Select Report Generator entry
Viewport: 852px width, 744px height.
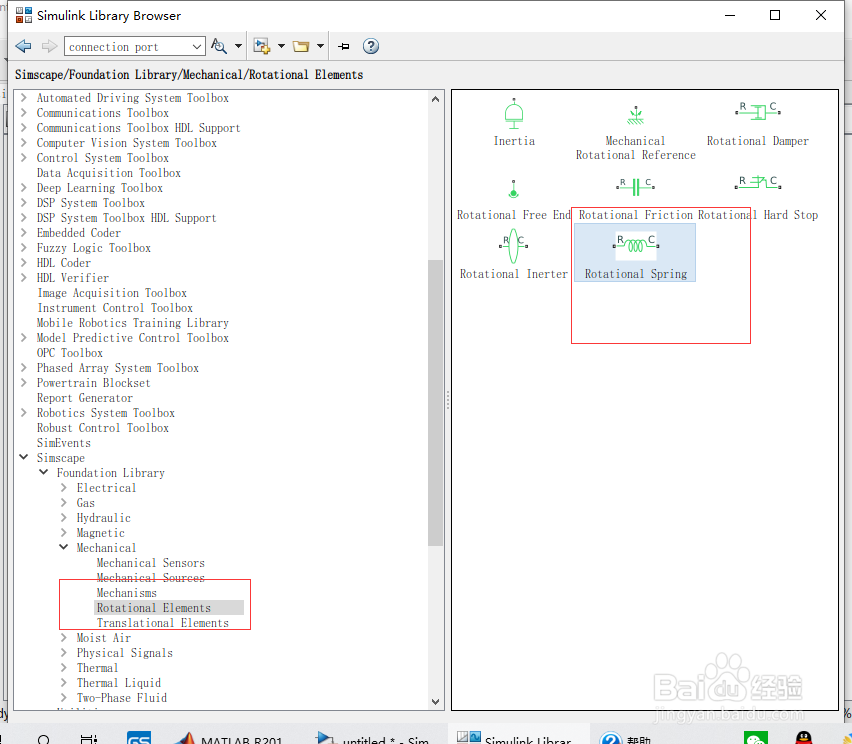(85, 398)
